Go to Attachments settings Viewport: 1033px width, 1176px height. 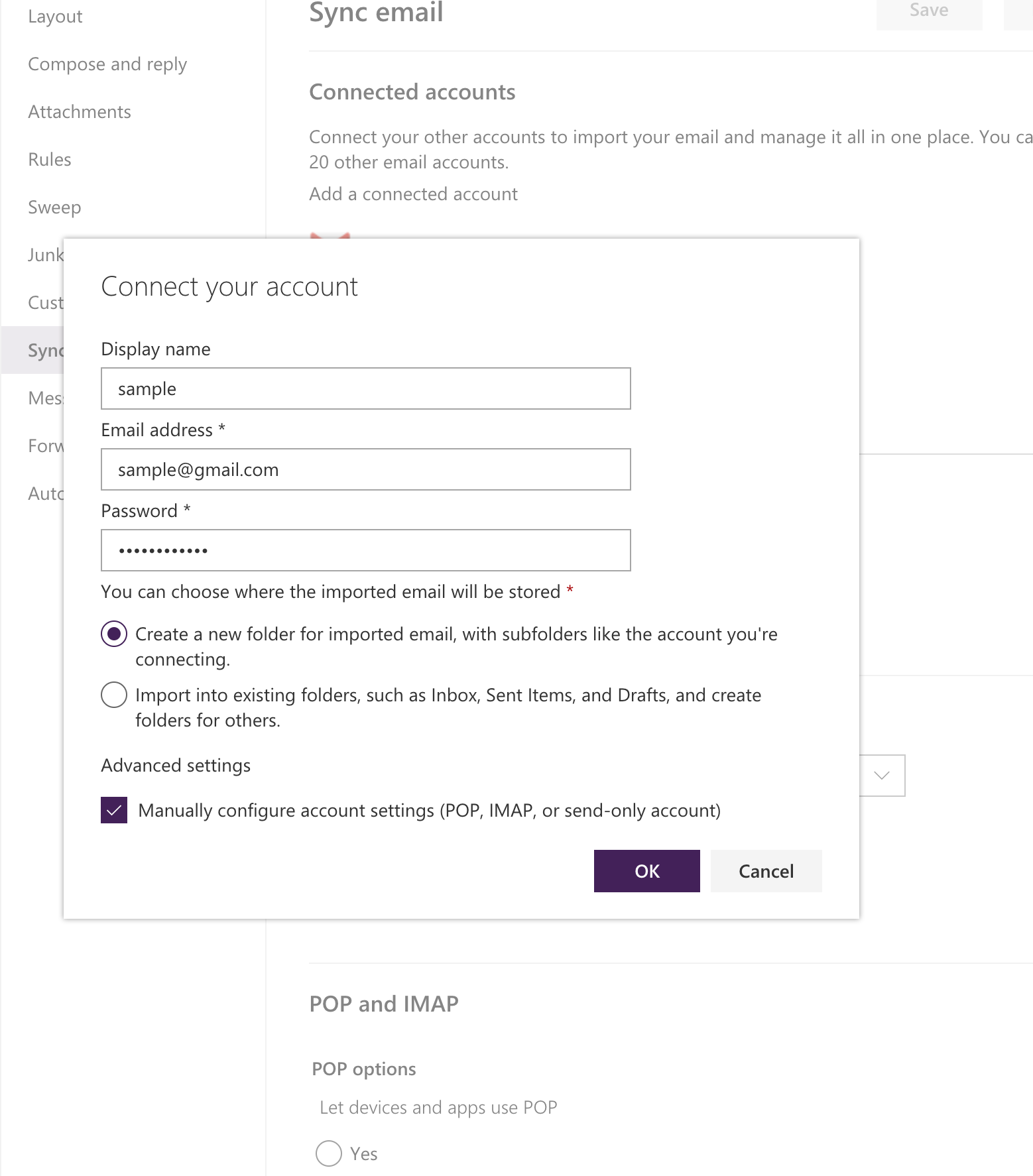pos(80,112)
